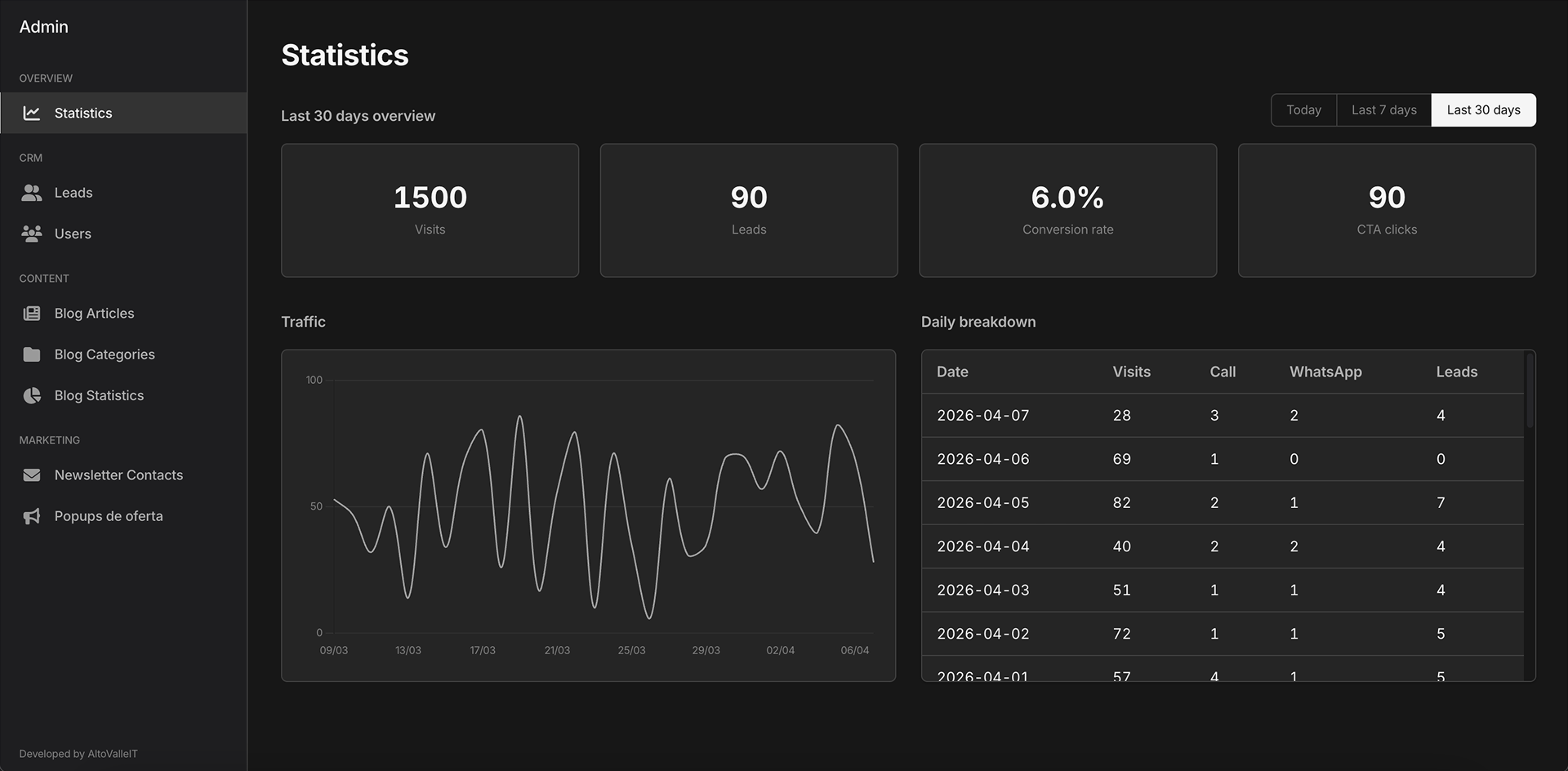Select the Blog Statistics pie chart icon
1568x771 pixels.
(32, 394)
